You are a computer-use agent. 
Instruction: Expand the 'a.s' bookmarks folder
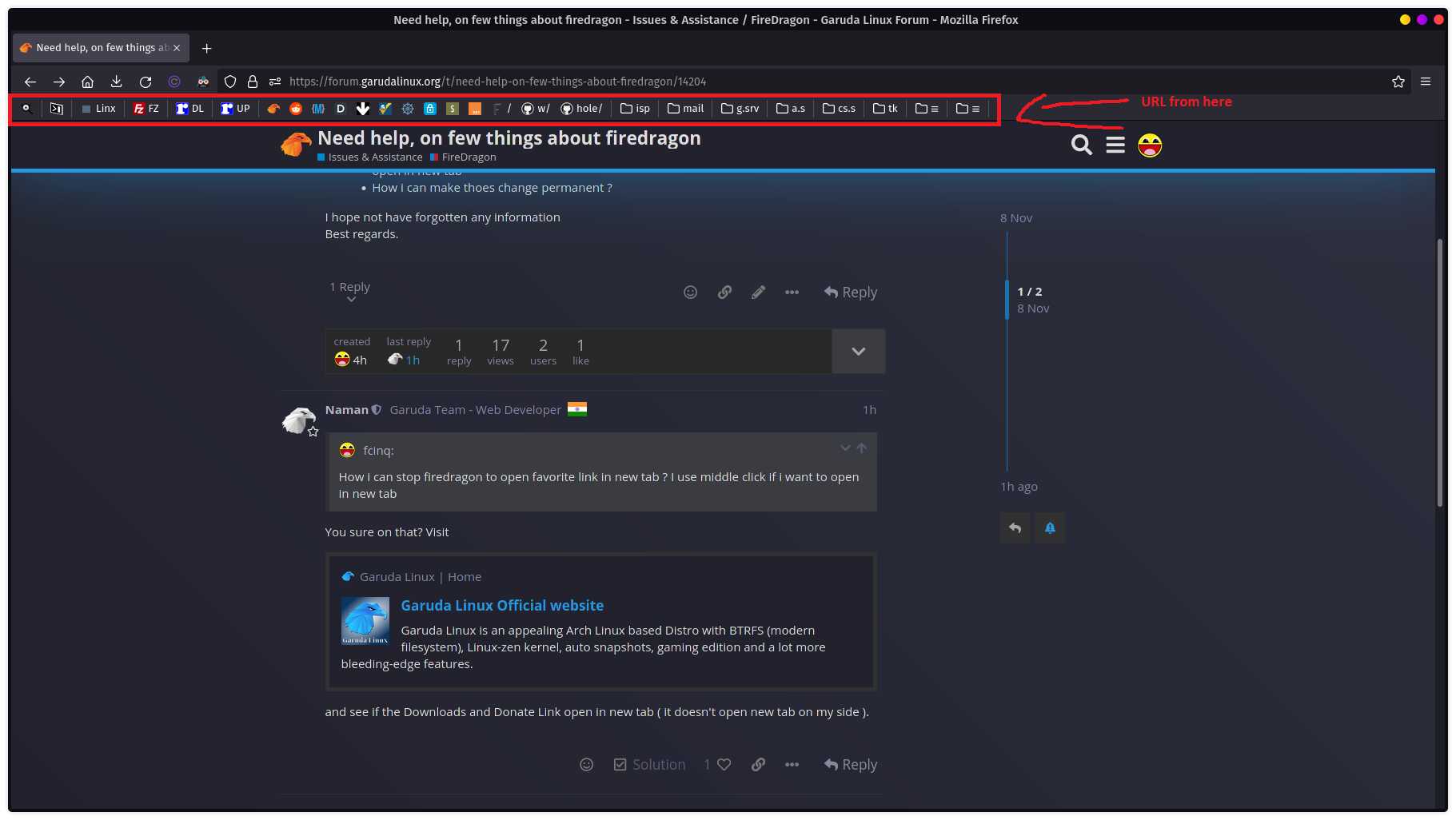(x=791, y=109)
